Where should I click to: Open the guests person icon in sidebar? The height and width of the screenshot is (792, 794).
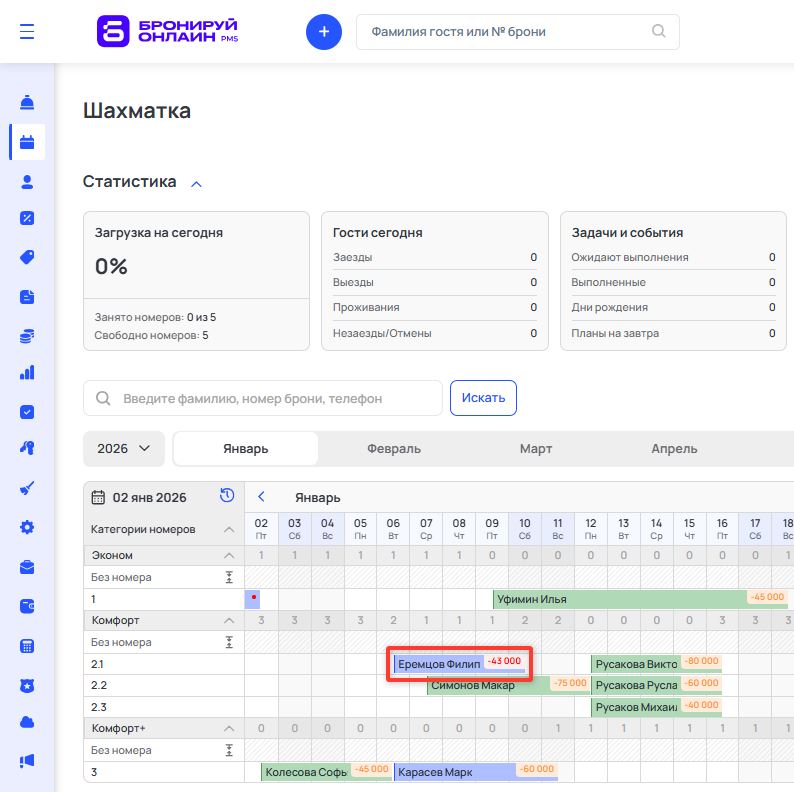coord(27,181)
